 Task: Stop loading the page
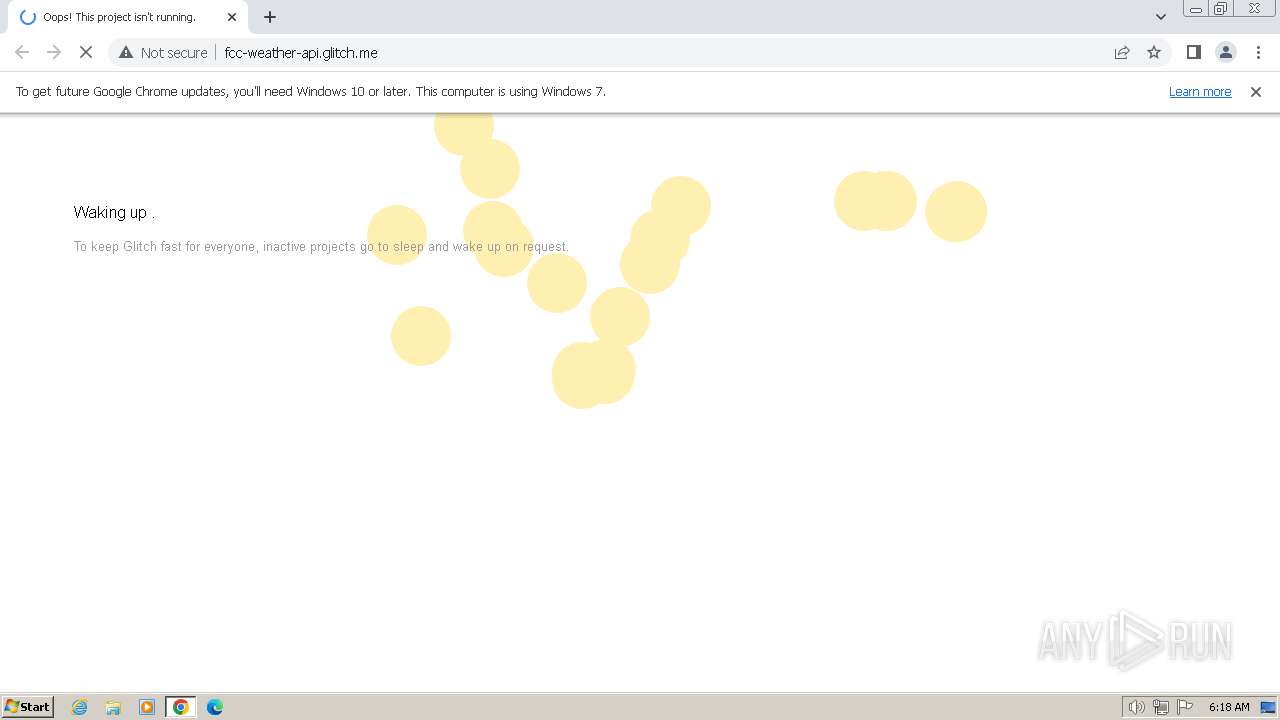pos(86,52)
